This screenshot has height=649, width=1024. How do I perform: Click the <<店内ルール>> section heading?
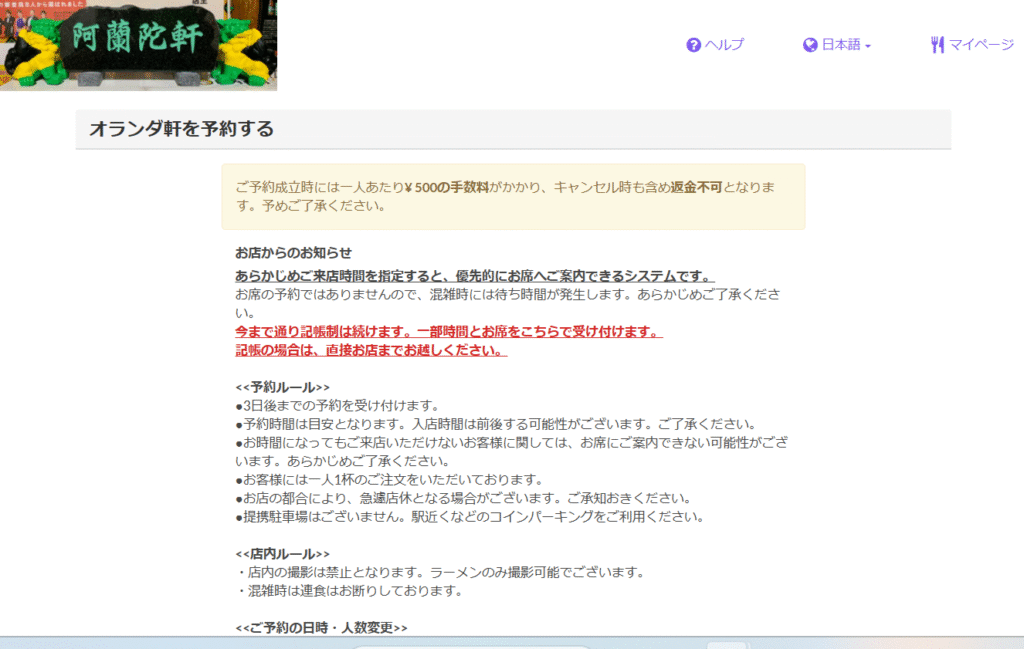tap(282, 554)
